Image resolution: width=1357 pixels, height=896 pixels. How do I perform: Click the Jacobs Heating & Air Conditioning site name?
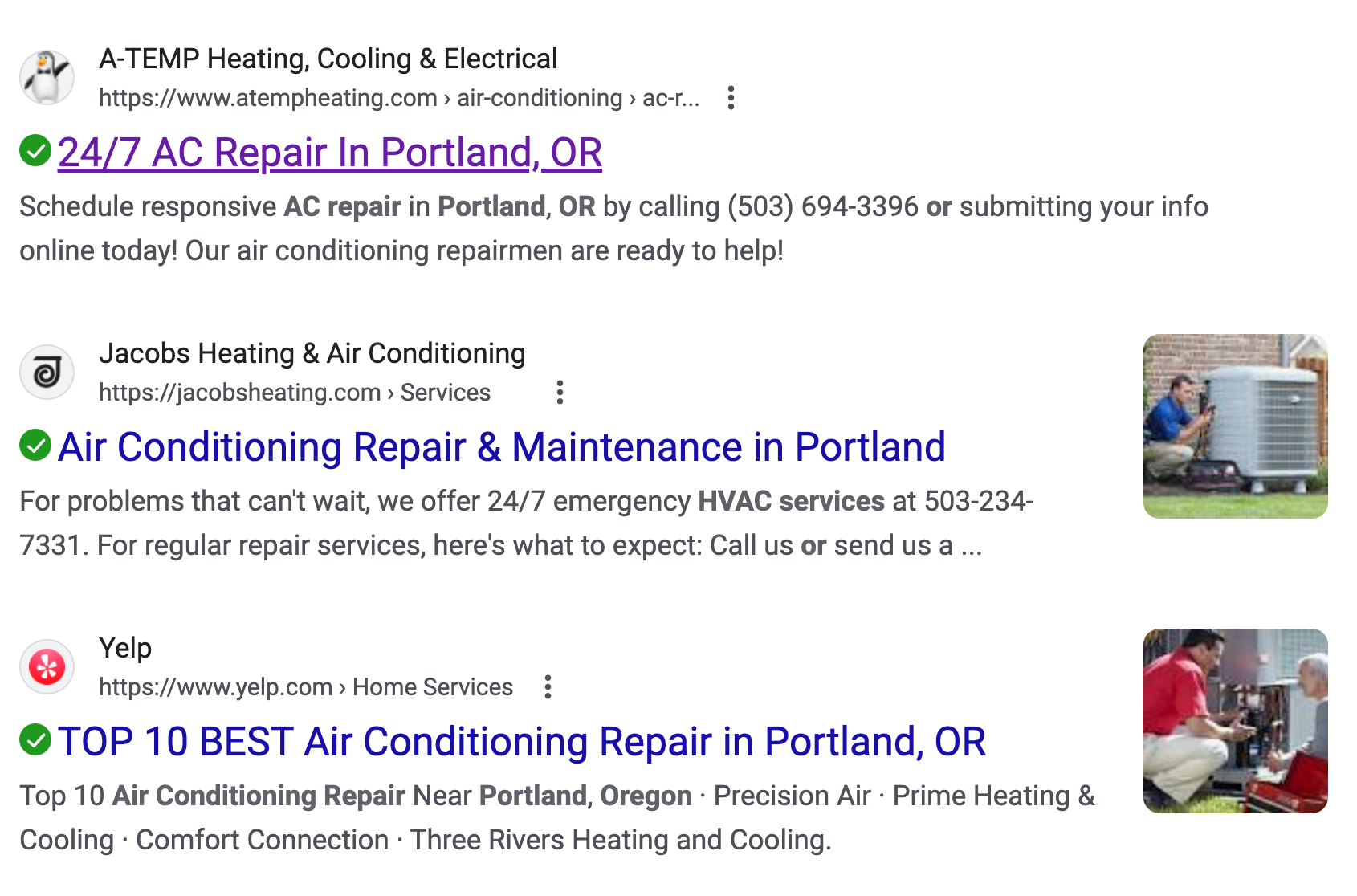pyautogui.click(x=312, y=353)
